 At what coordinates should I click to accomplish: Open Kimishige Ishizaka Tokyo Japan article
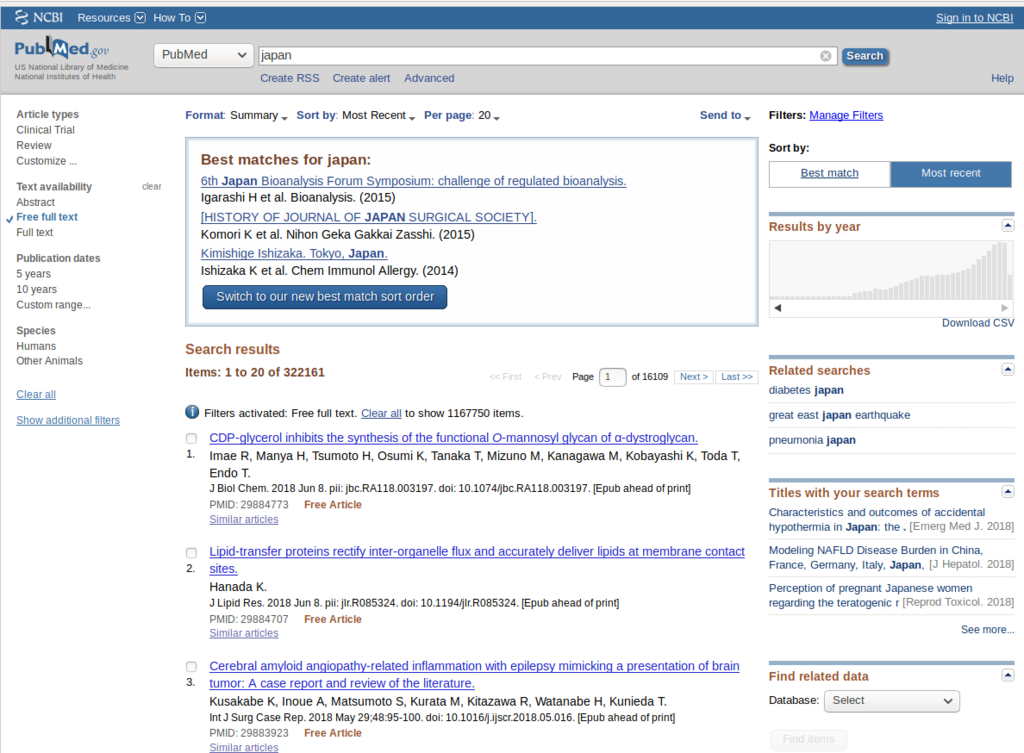pos(294,253)
